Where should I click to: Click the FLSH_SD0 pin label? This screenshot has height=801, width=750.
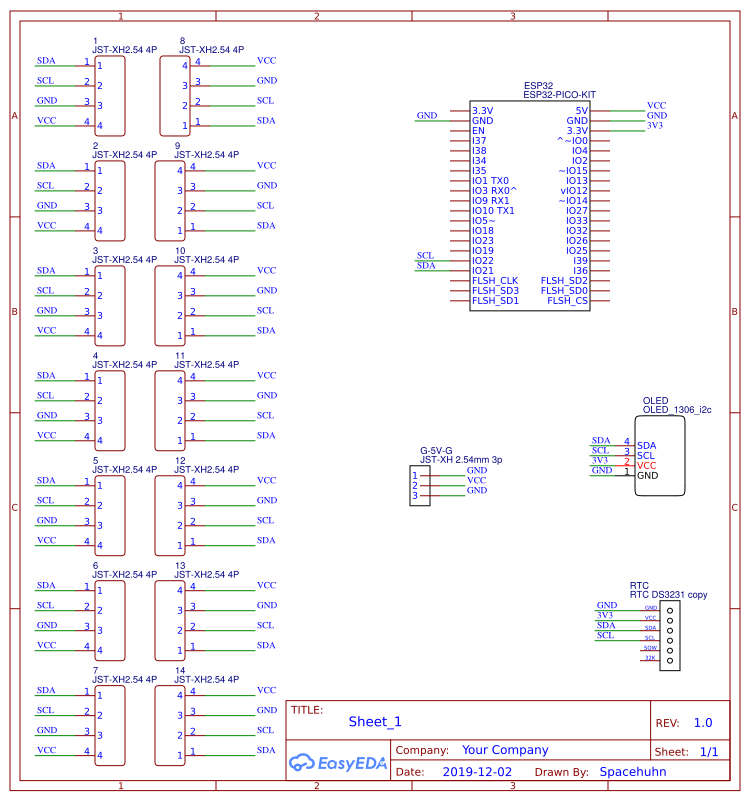click(565, 290)
